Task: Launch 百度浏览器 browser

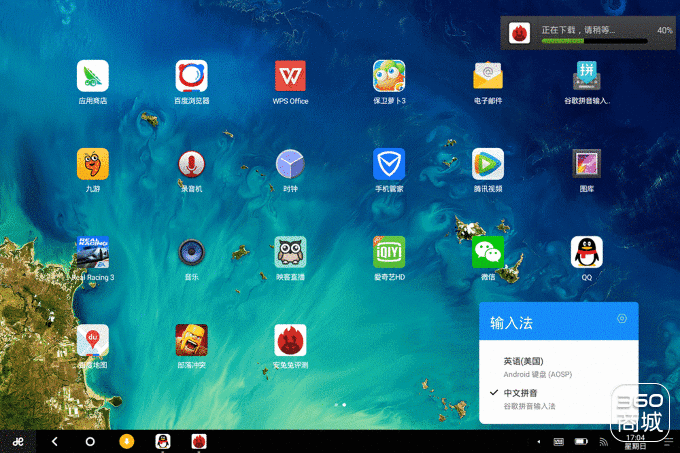Action: (x=191, y=76)
